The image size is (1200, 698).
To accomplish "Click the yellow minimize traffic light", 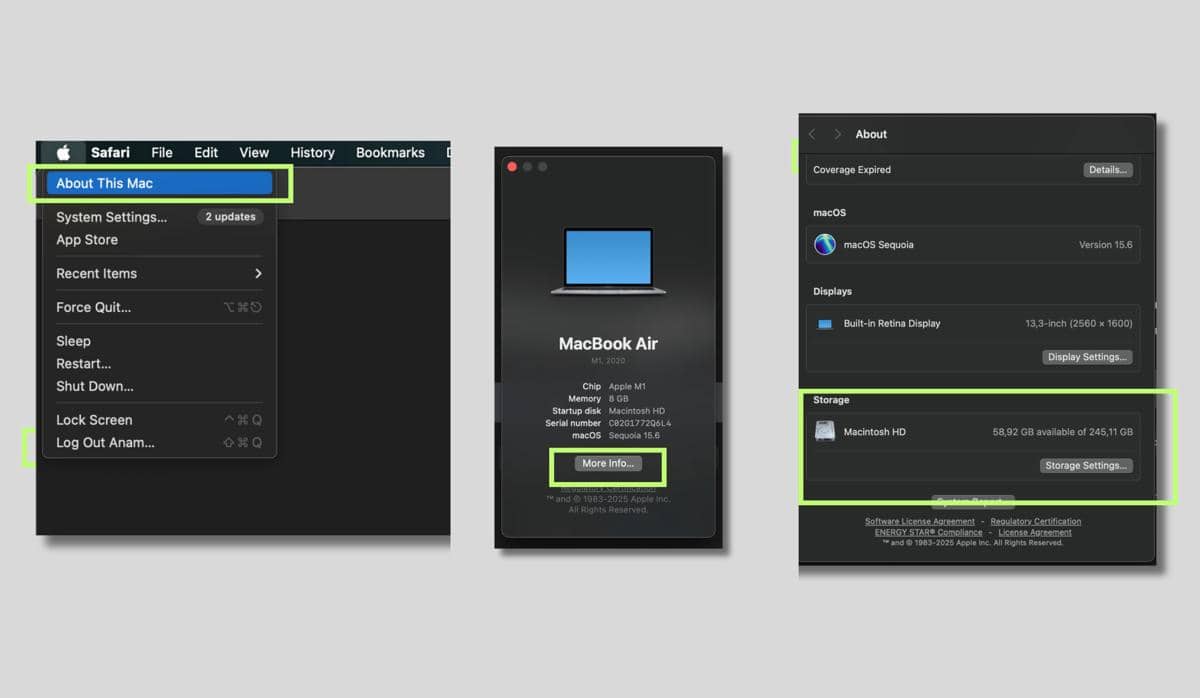I will (x=529, y=166).
